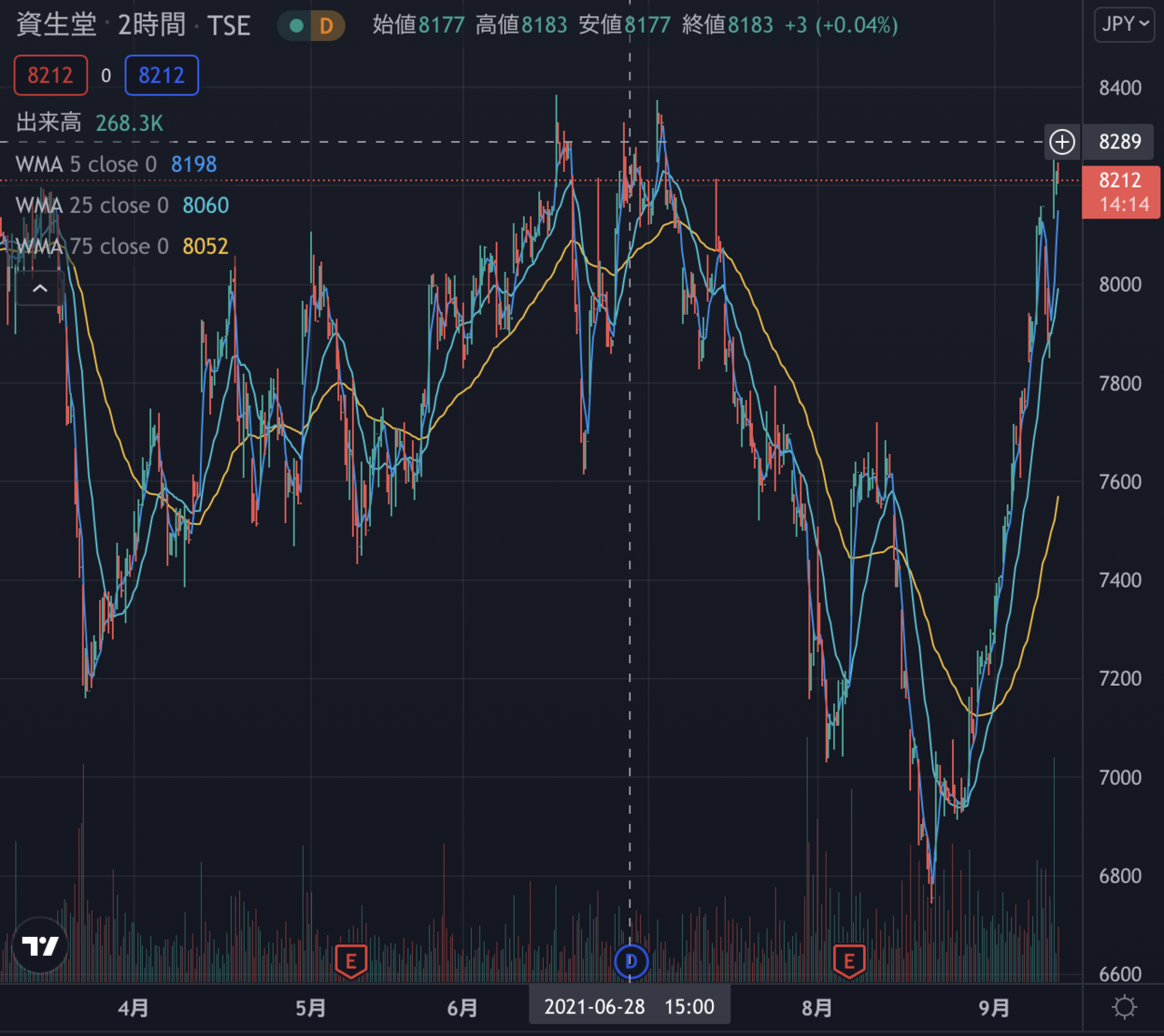Open the JPY currency dropdown
1164x1036 pixels.
click(x=1124, y=25)
